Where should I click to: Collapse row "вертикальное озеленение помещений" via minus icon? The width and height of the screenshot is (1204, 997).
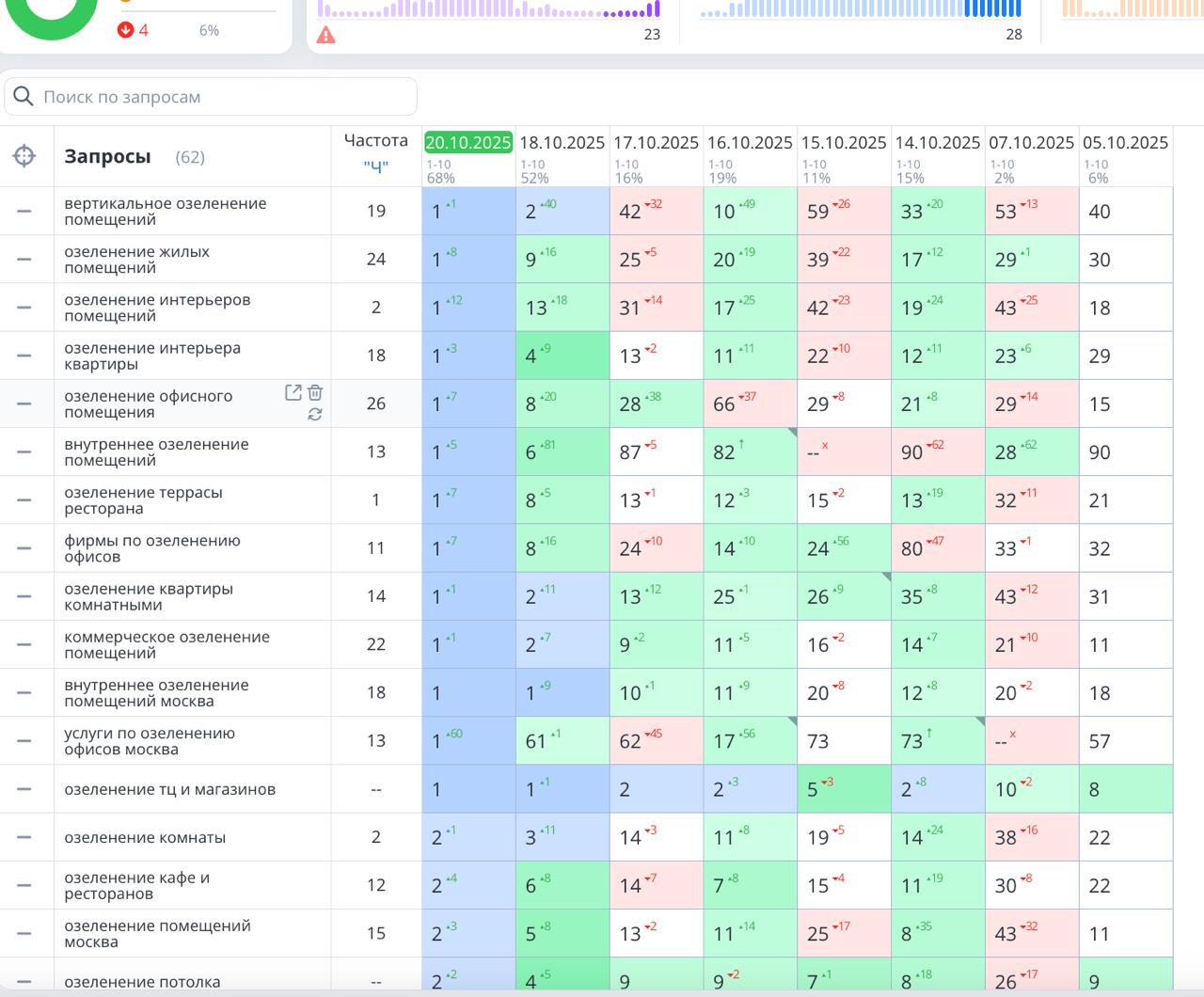(x=24, y=212)
